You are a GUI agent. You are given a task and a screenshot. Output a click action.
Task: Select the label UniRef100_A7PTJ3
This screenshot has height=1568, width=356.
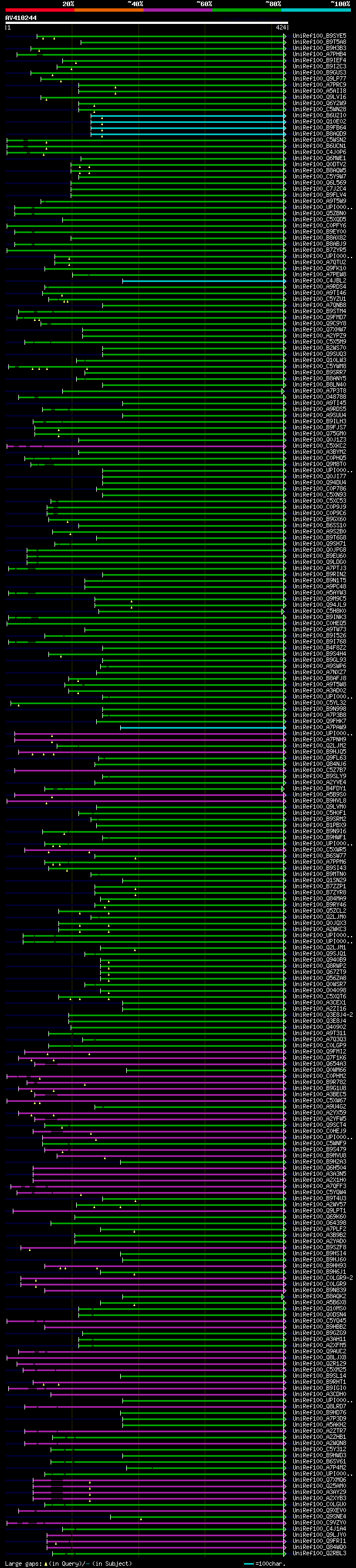[x=319, y=568]
